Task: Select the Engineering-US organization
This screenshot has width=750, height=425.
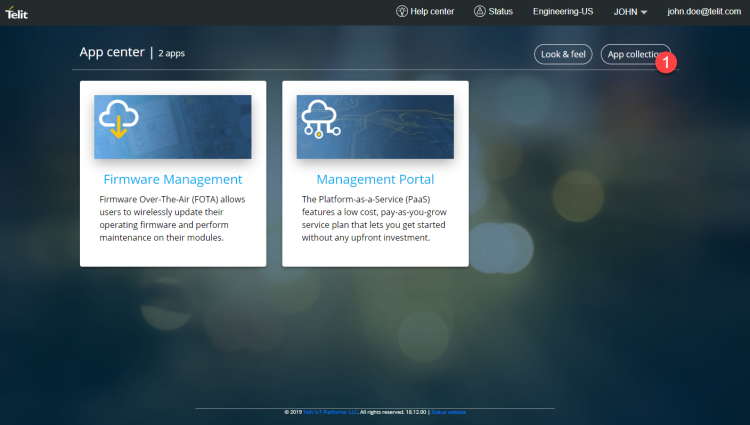Action: click(x=563, y=11)
